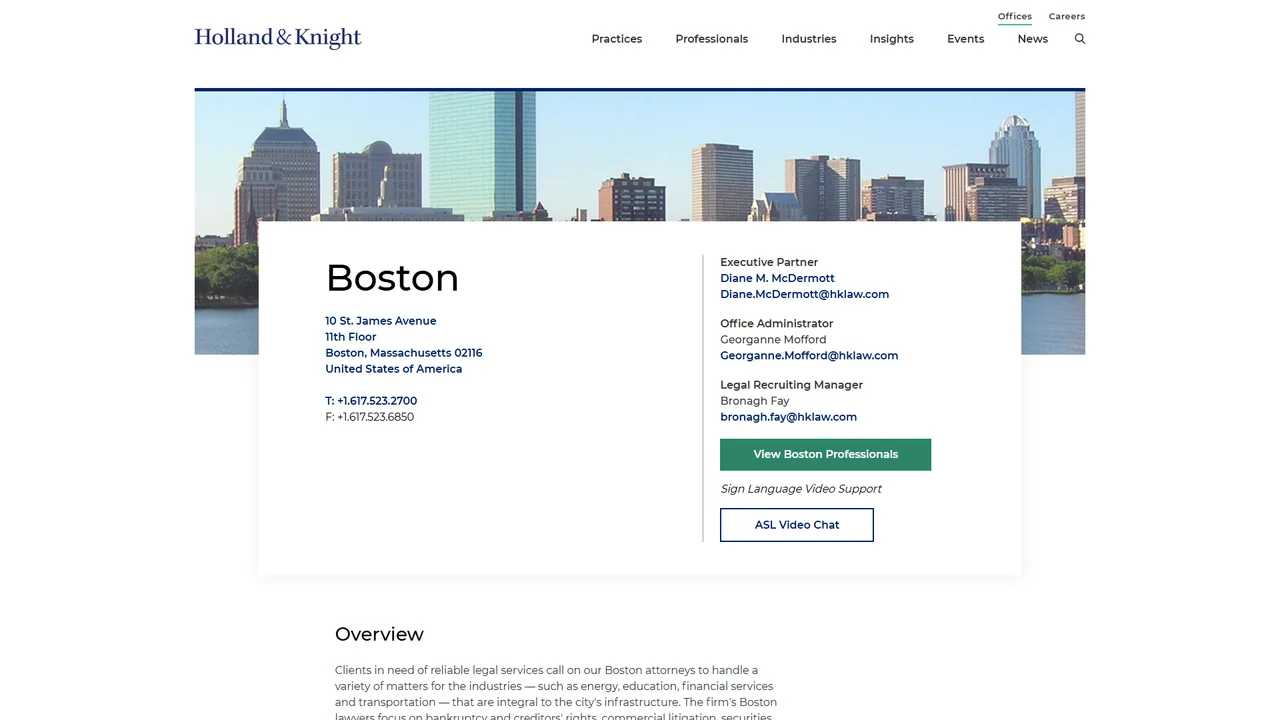Image resolution: width=1280 pixels, height=720 pixels.
Task: Select the Sign Language Video Support text
Action: 801,489
